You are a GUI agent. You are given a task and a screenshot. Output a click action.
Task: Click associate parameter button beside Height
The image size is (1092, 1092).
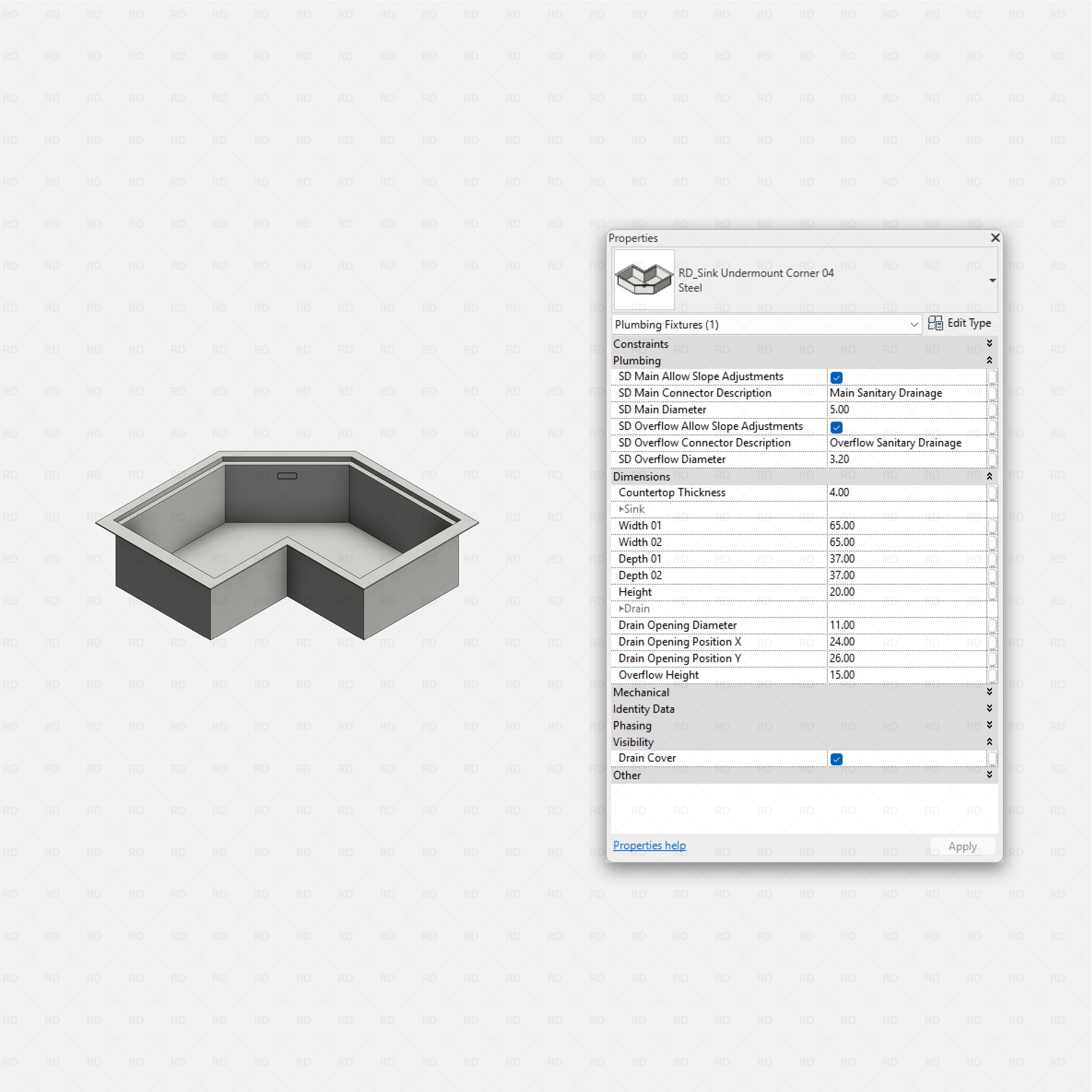click(x=993, y=592)
